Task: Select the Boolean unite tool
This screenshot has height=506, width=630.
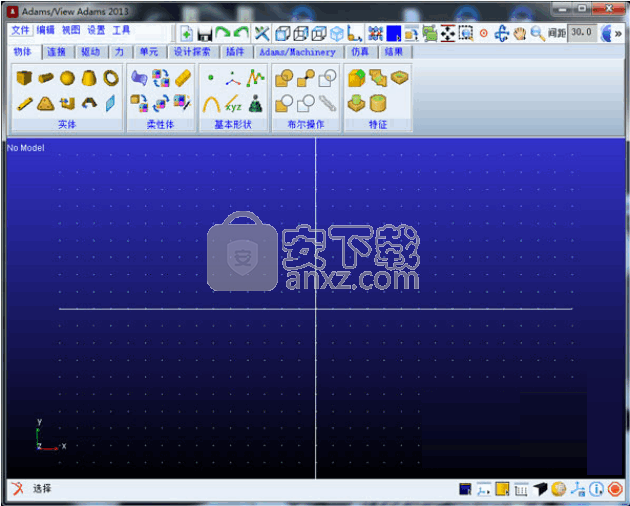Action: 284,78
